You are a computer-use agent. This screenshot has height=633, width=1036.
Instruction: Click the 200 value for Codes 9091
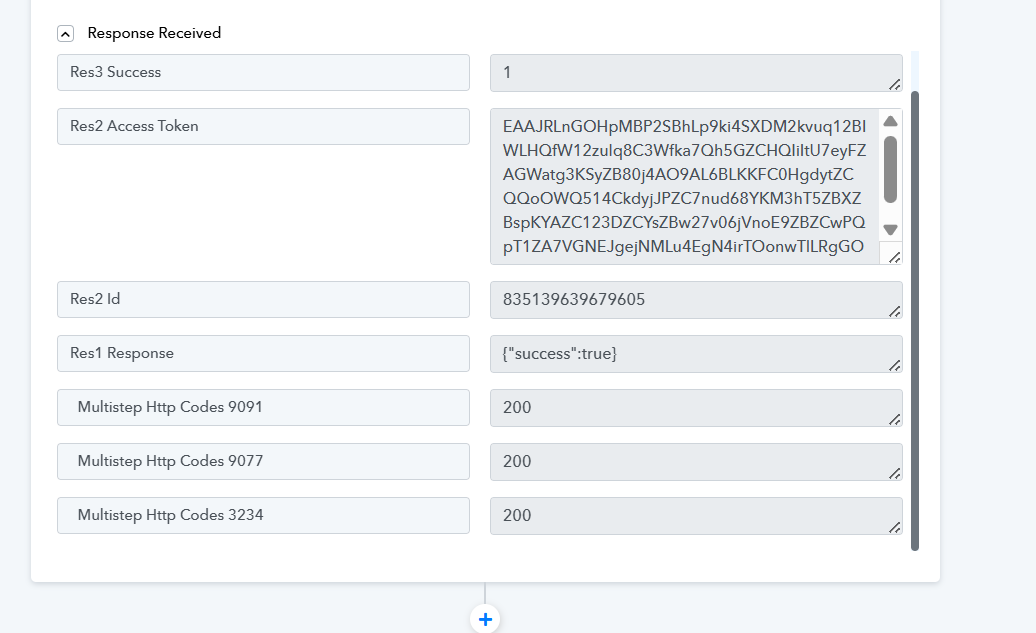690,408
